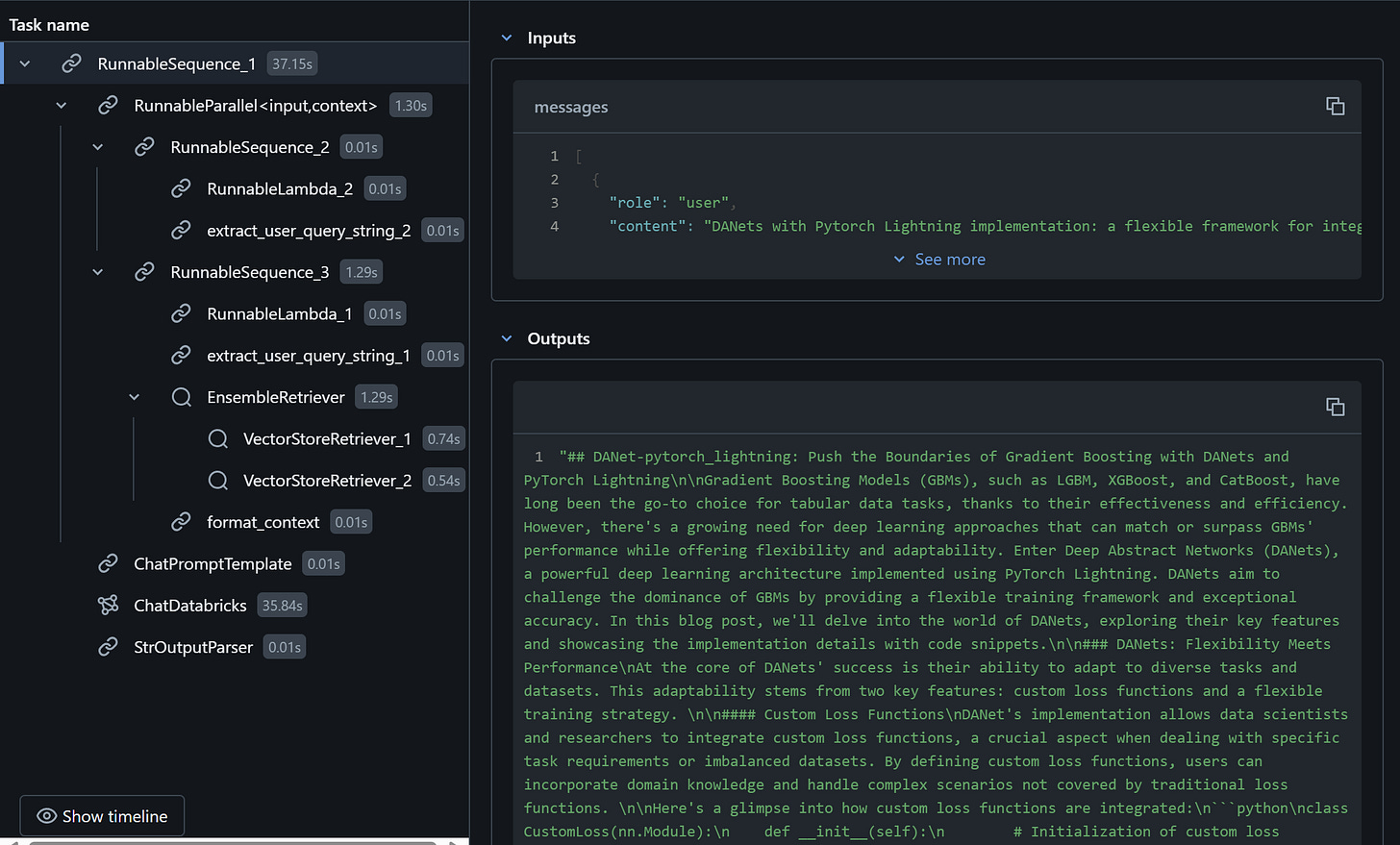Click the chain icon beside extract_user_query_string_1

[x=181, y=356]
